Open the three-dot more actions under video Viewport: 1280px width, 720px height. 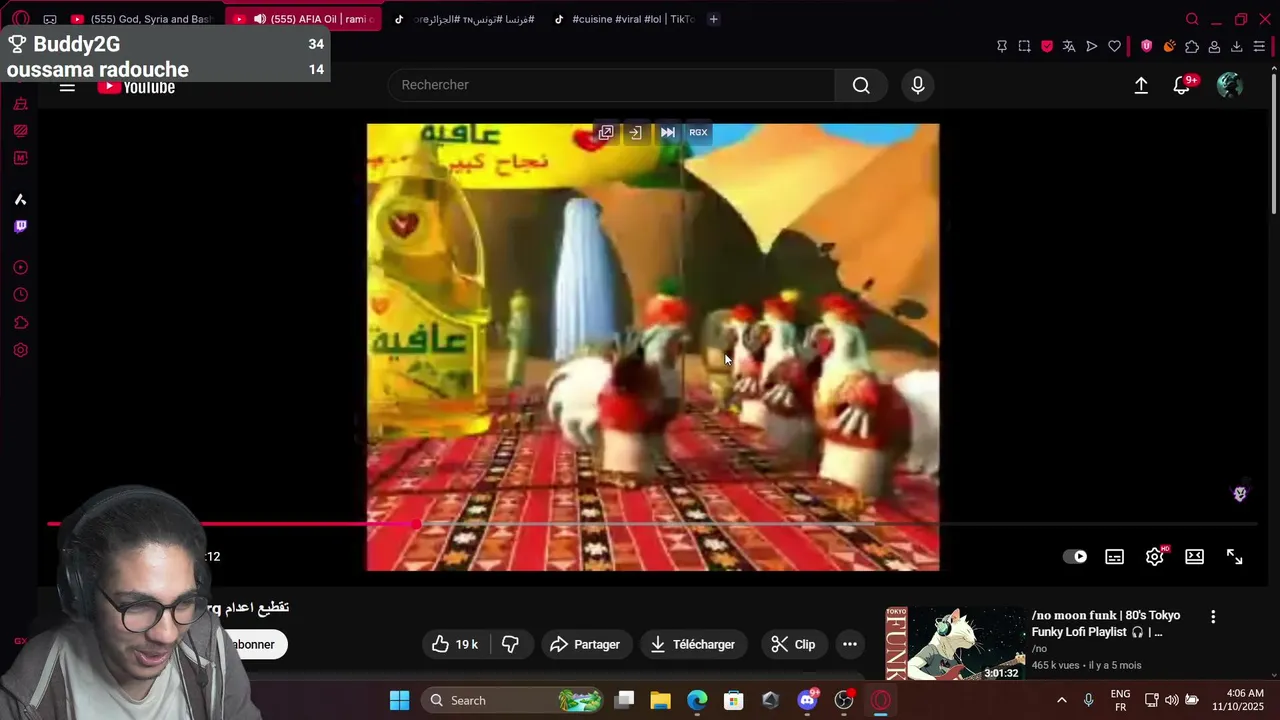click(850, 644)
